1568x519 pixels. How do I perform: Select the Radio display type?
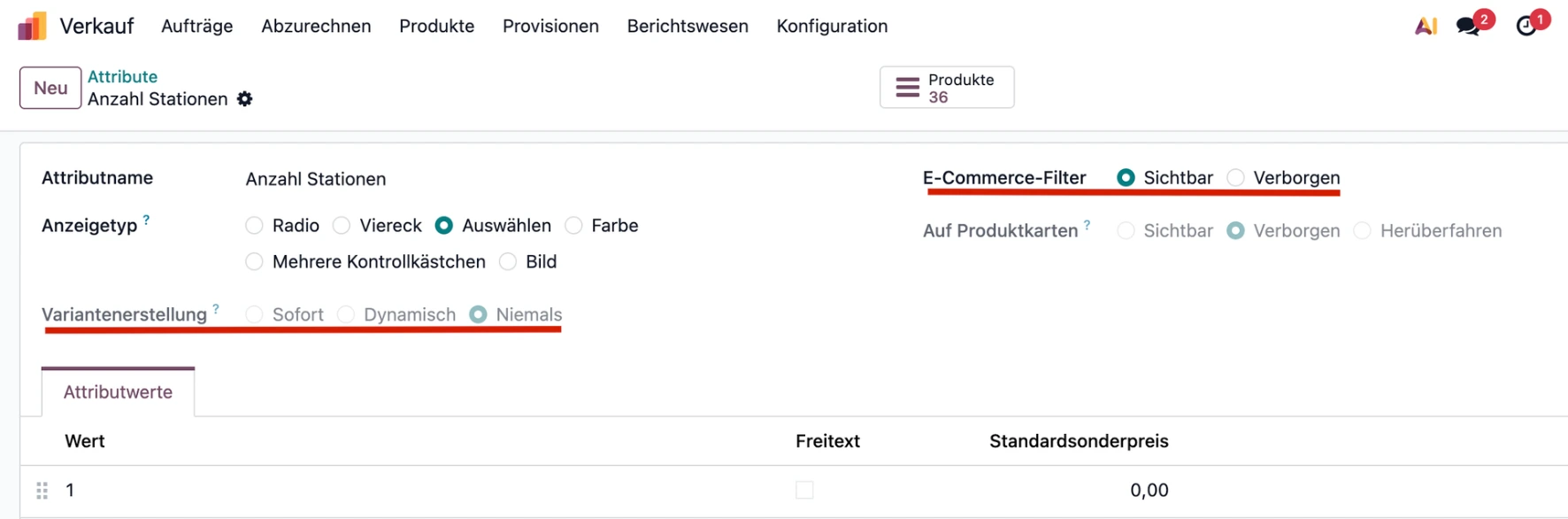[254, 225]
